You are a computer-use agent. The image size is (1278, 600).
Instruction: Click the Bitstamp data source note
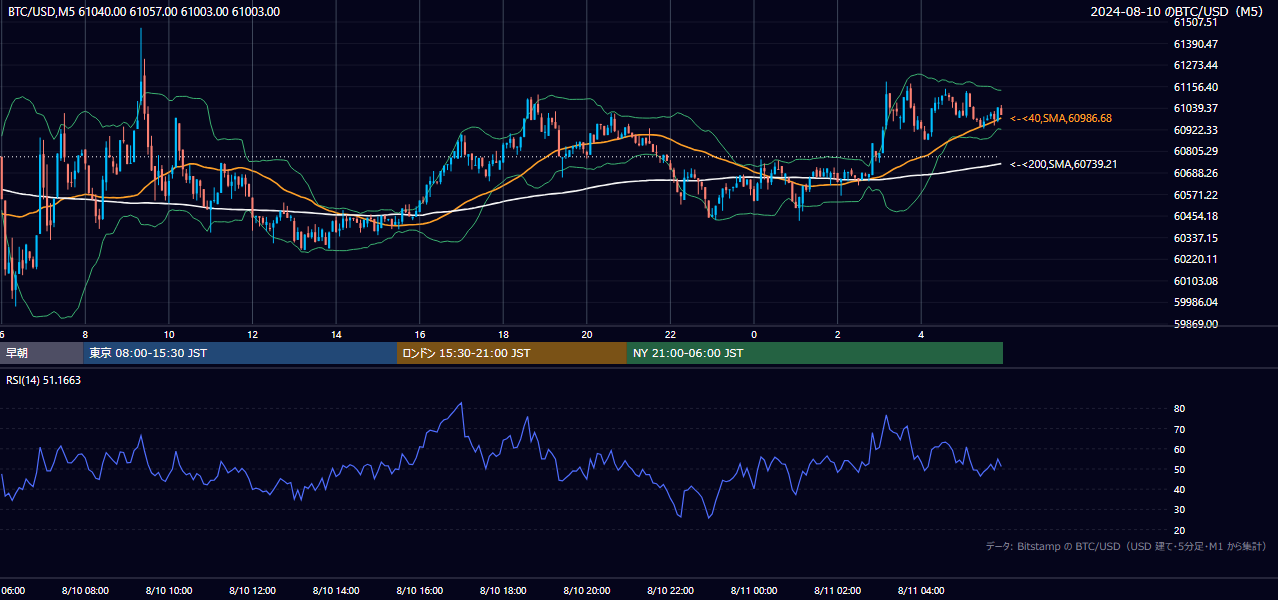pos(1126,547)
